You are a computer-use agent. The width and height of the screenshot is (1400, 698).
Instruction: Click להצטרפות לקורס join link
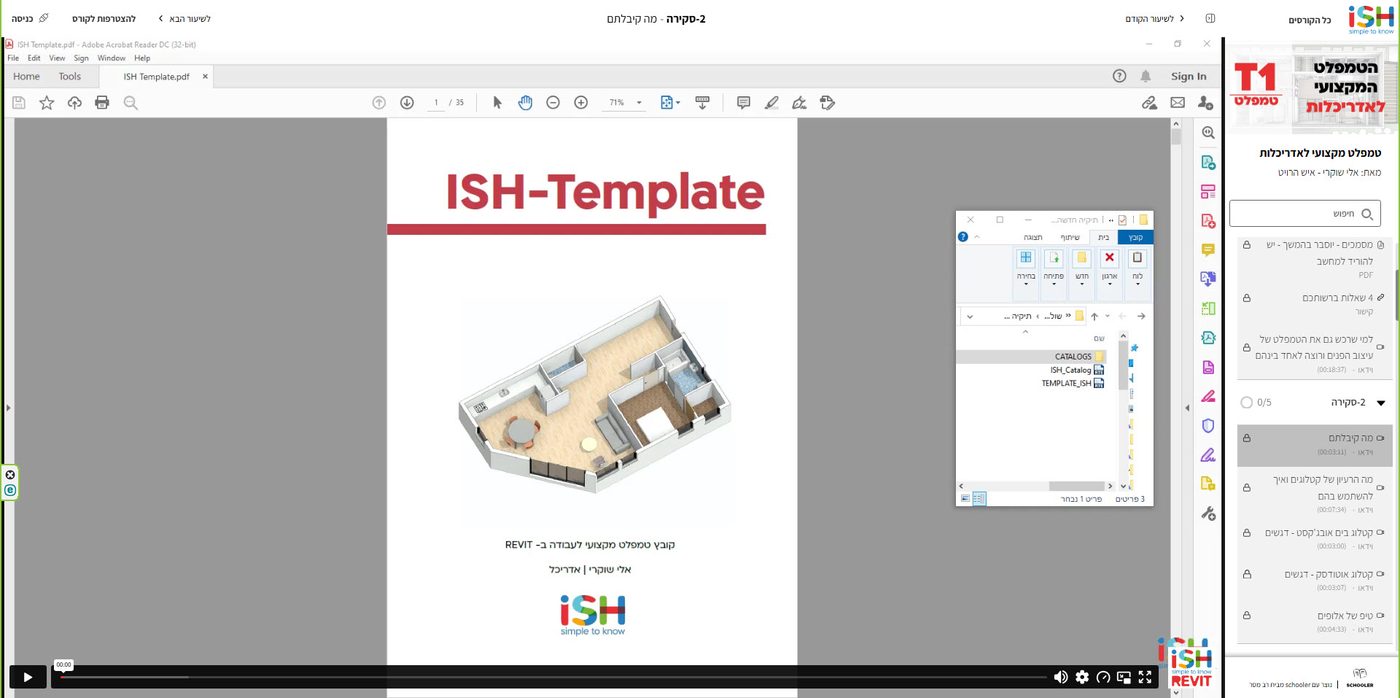103,18
